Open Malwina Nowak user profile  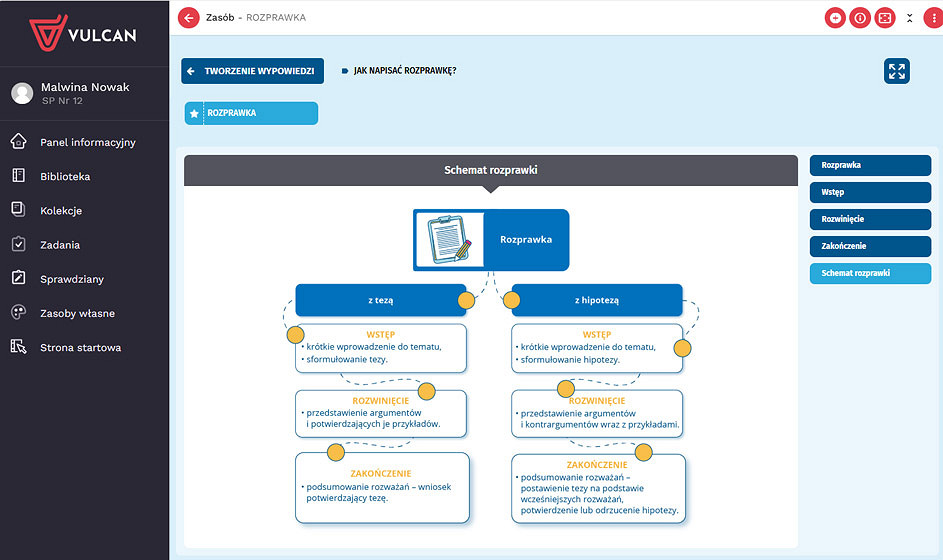coord(84,93)
